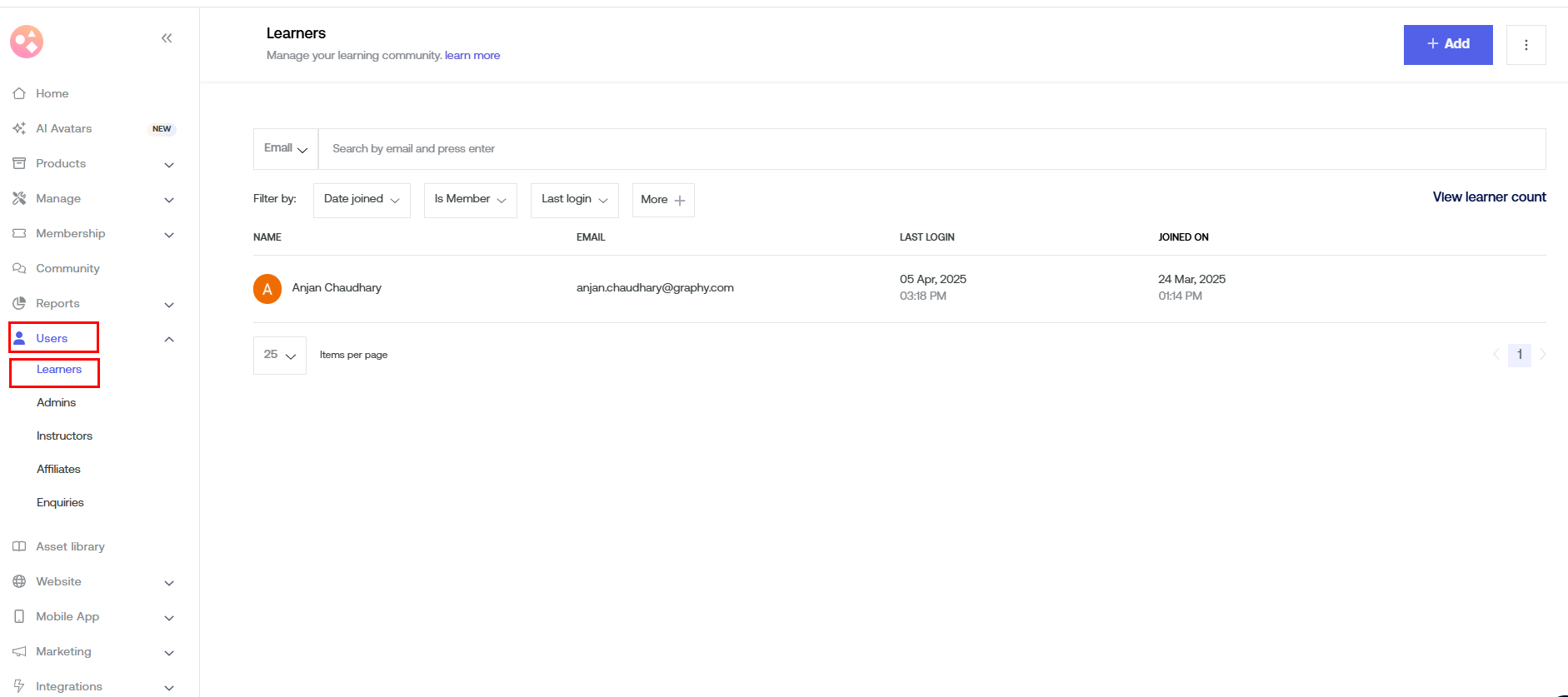Change items per page from 25
This screenshot has height=697, width=1568.
(x=280, y=356)
